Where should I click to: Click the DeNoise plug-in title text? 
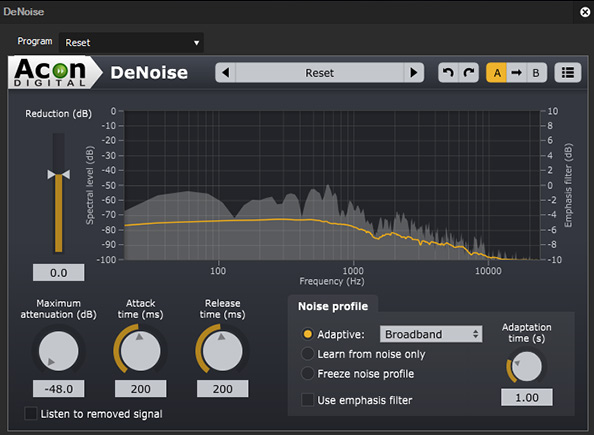click(149, 72)
